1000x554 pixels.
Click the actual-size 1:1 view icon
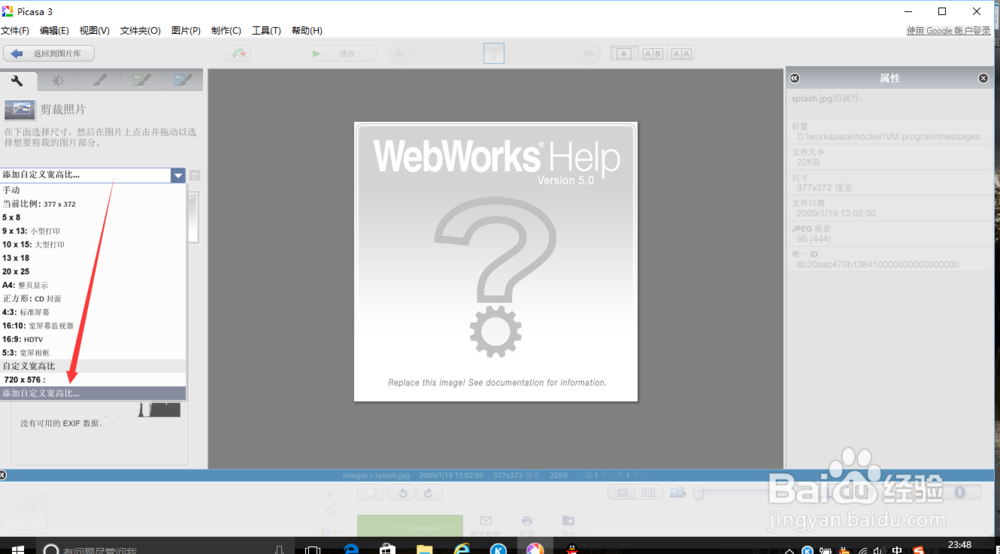(648, 493)
